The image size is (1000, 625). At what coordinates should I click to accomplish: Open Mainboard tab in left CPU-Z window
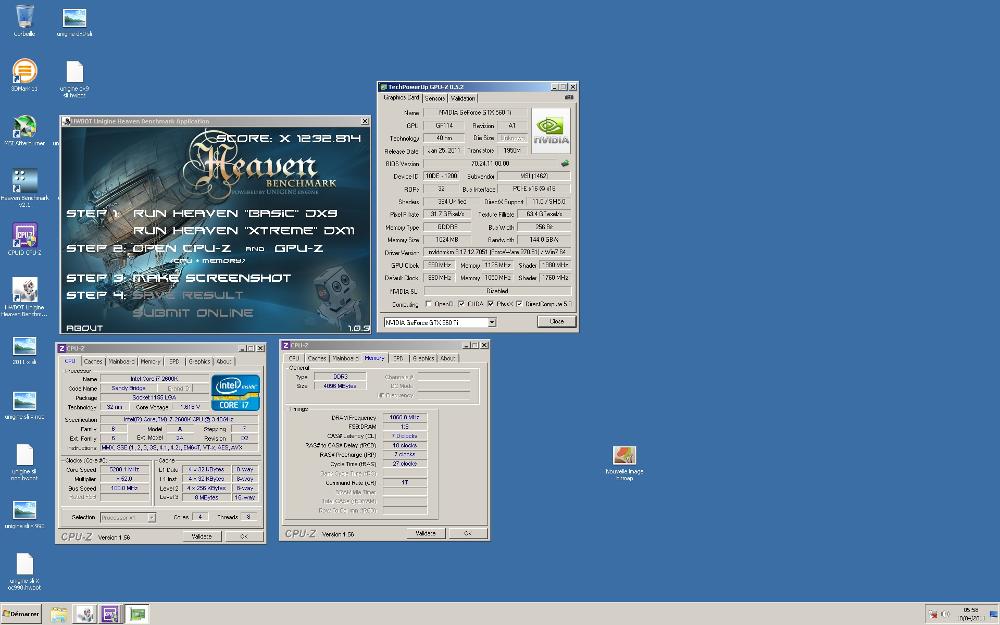tap(121, 361)
